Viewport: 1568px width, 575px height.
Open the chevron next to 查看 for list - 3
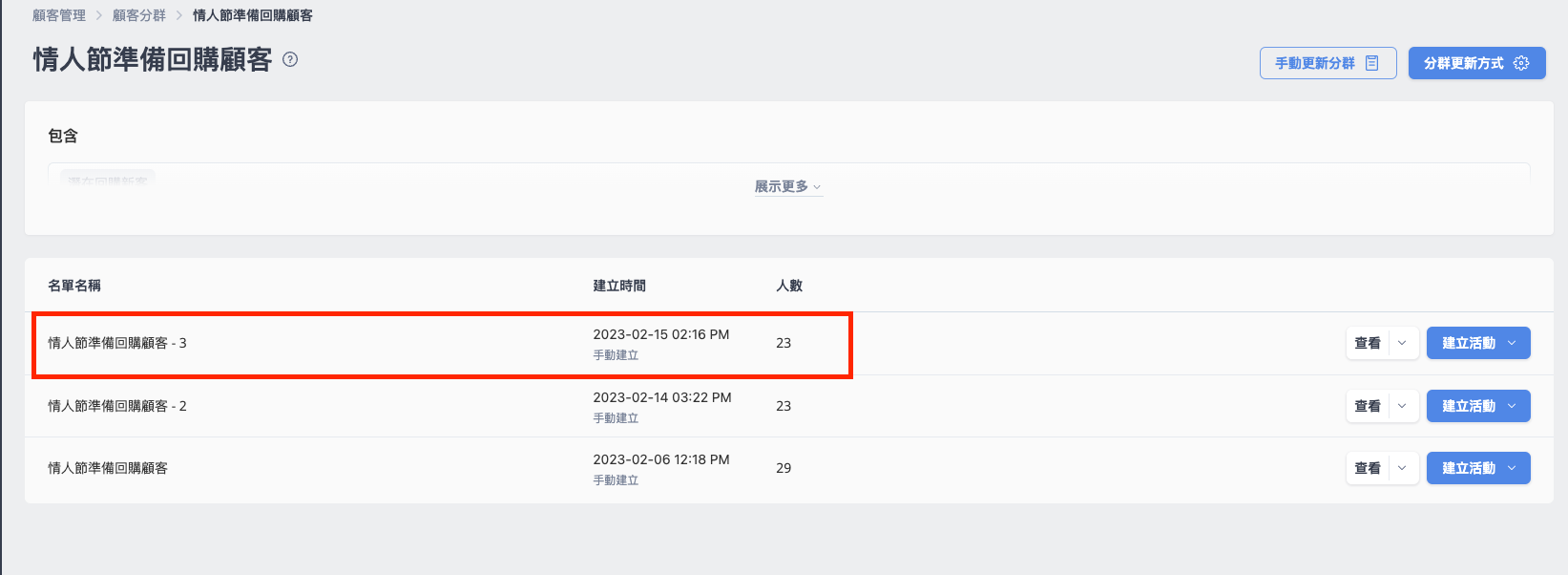tap(1402, 343)
